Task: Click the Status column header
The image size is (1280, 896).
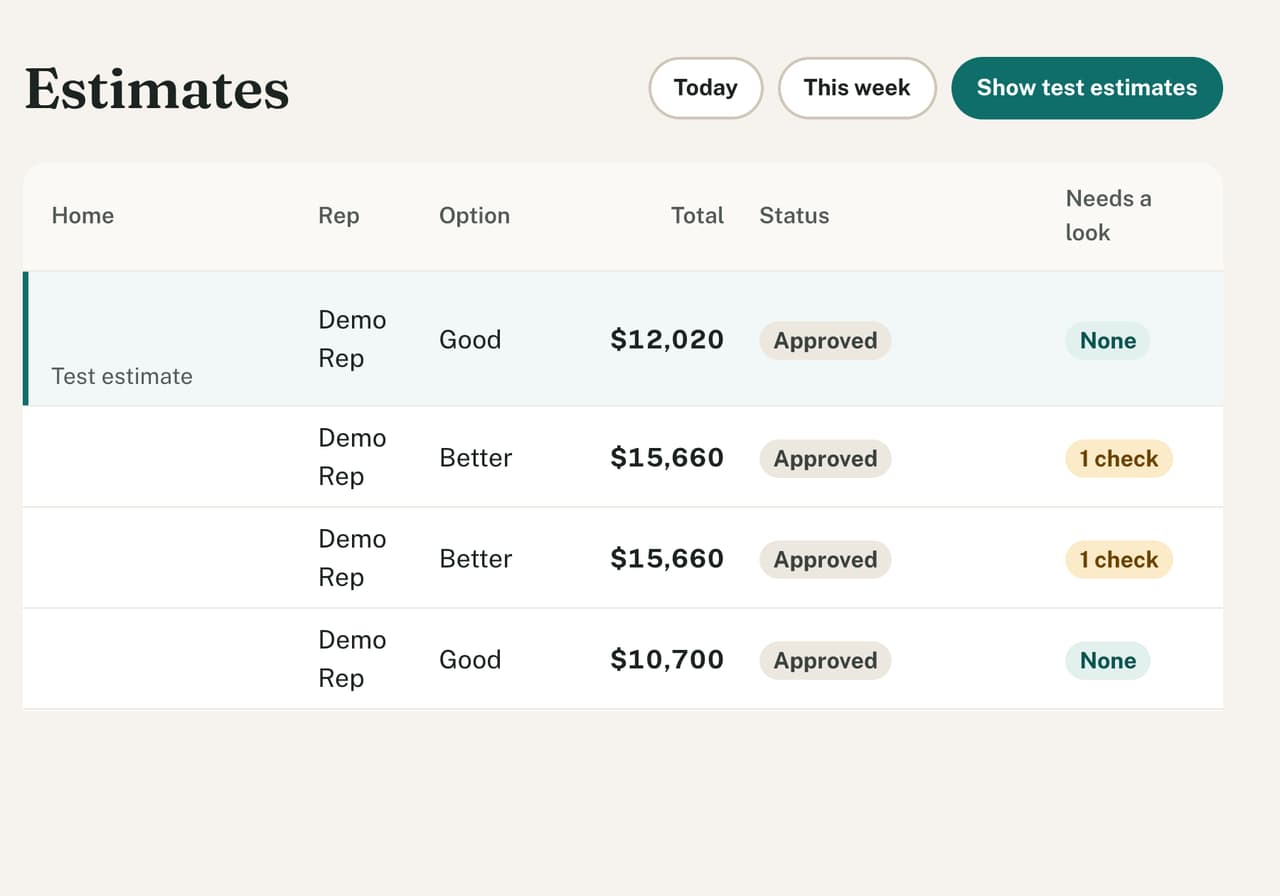Action: point(794,216)
